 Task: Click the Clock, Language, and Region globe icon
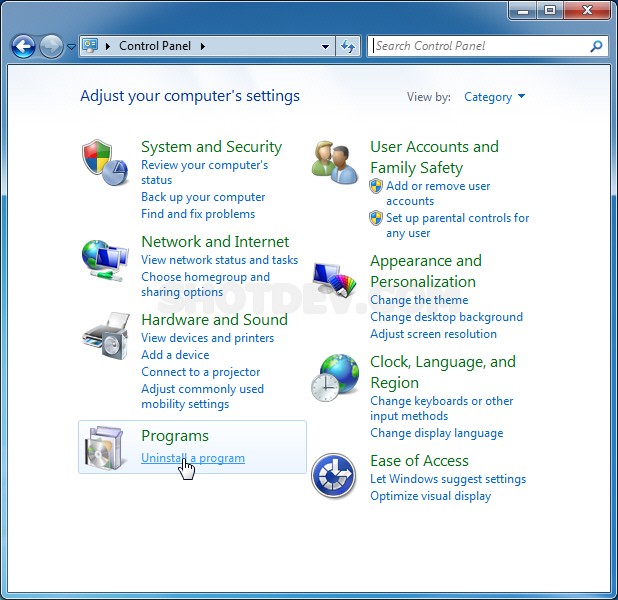point(335,378)
